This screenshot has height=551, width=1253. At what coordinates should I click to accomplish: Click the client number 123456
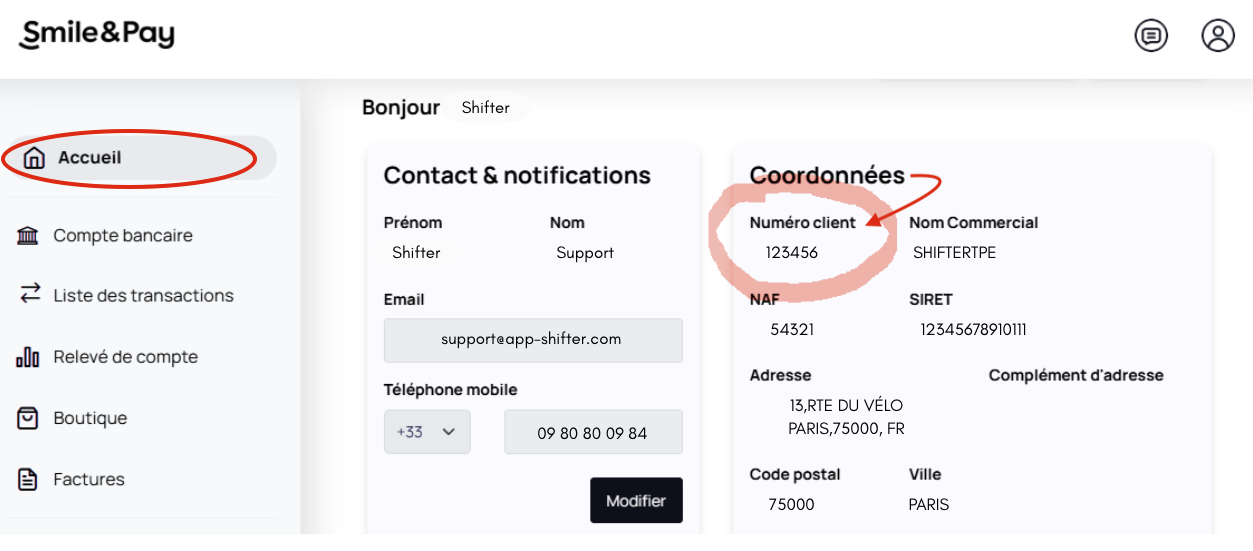tap(792, 253)
